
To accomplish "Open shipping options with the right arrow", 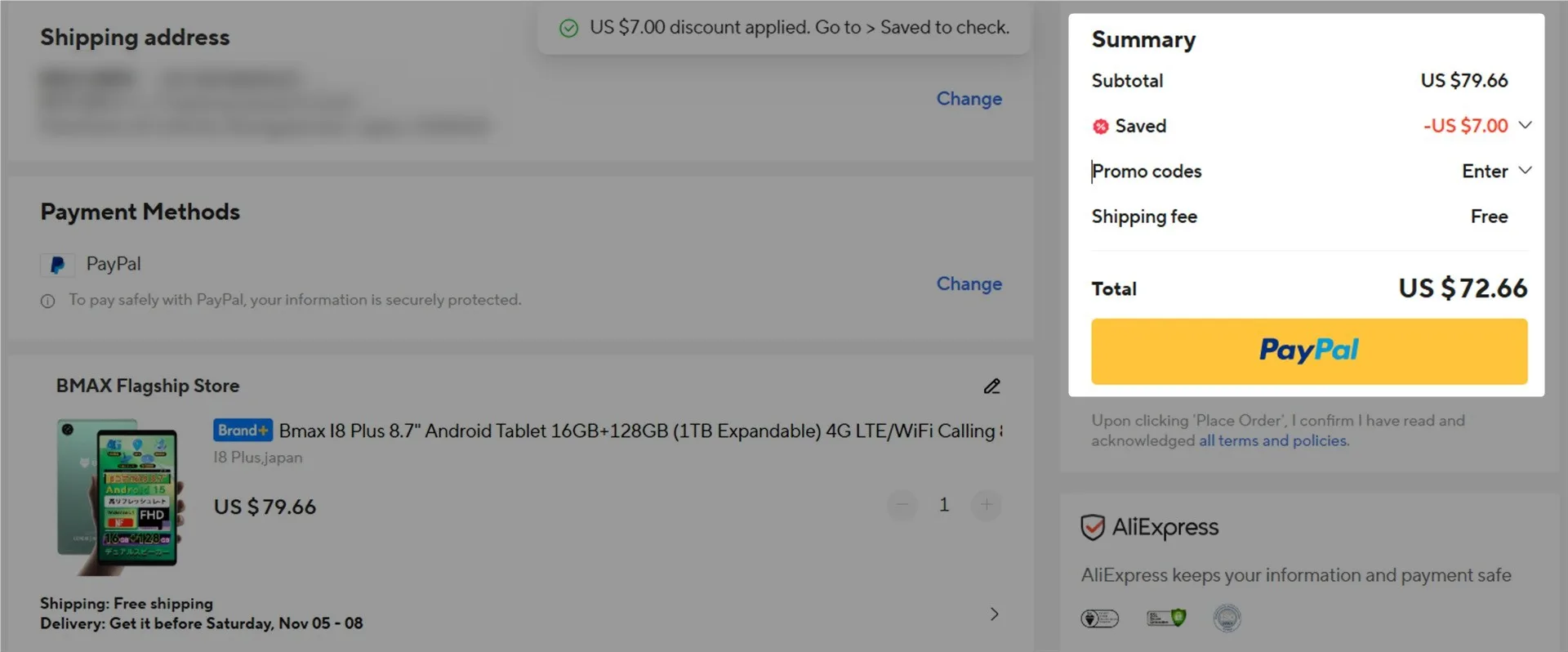I will pyautogui.click(x=994, y=614).
